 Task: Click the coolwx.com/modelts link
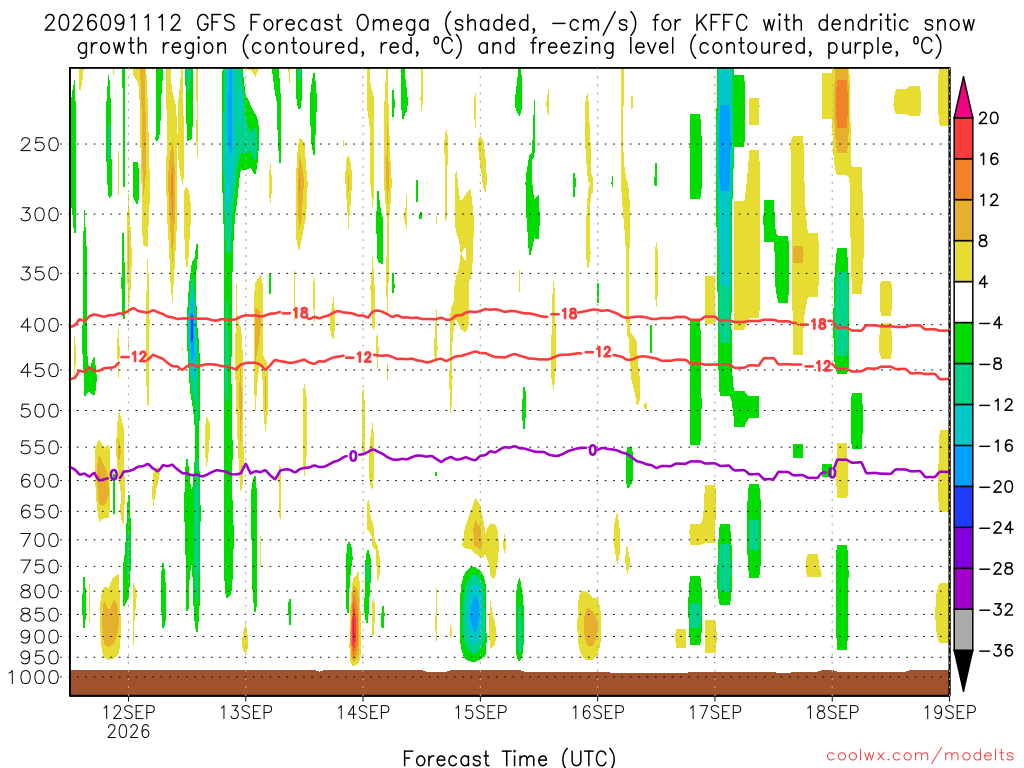coord(920,755)
